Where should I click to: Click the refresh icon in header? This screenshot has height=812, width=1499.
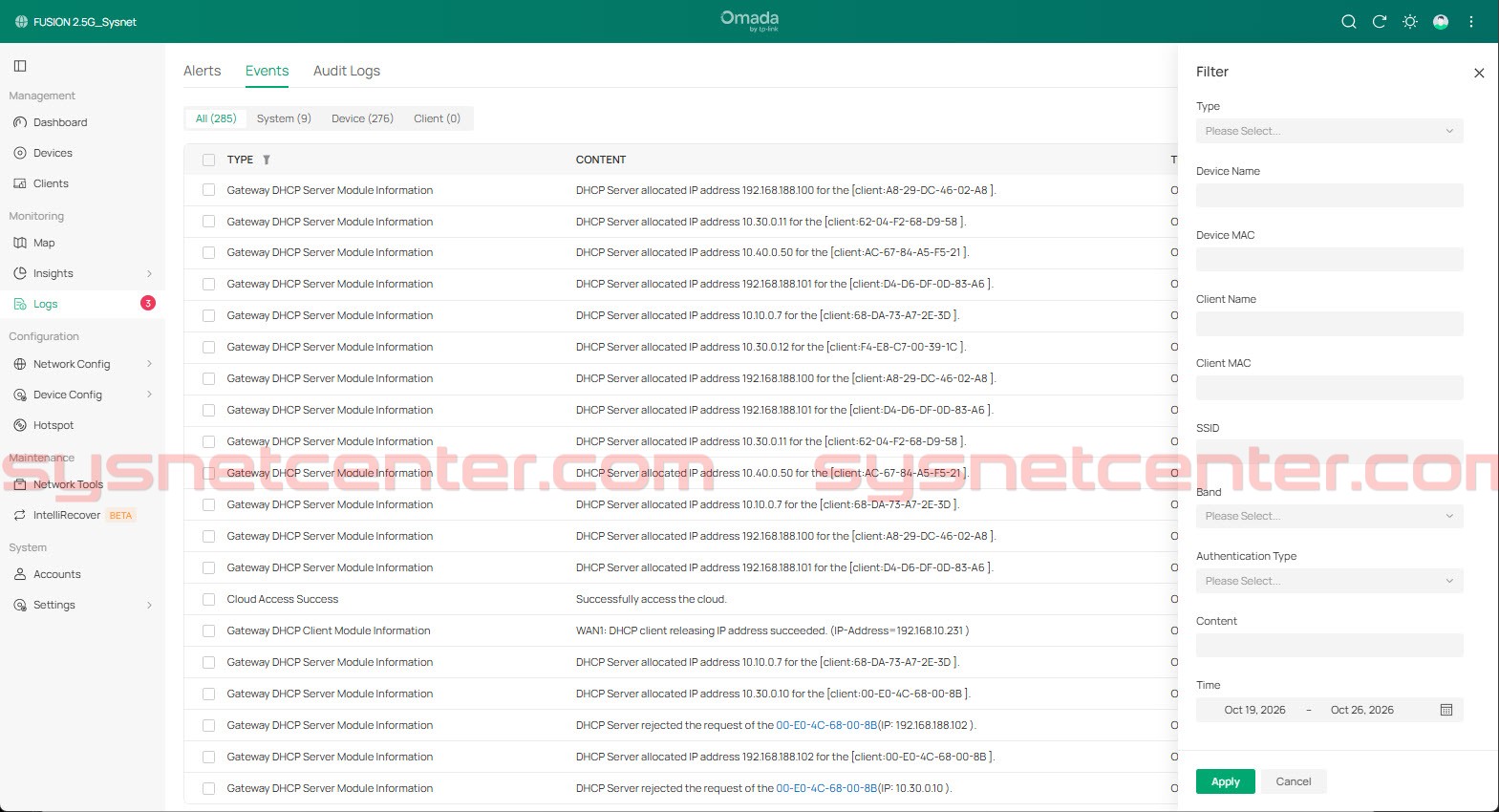point(1379,22)
